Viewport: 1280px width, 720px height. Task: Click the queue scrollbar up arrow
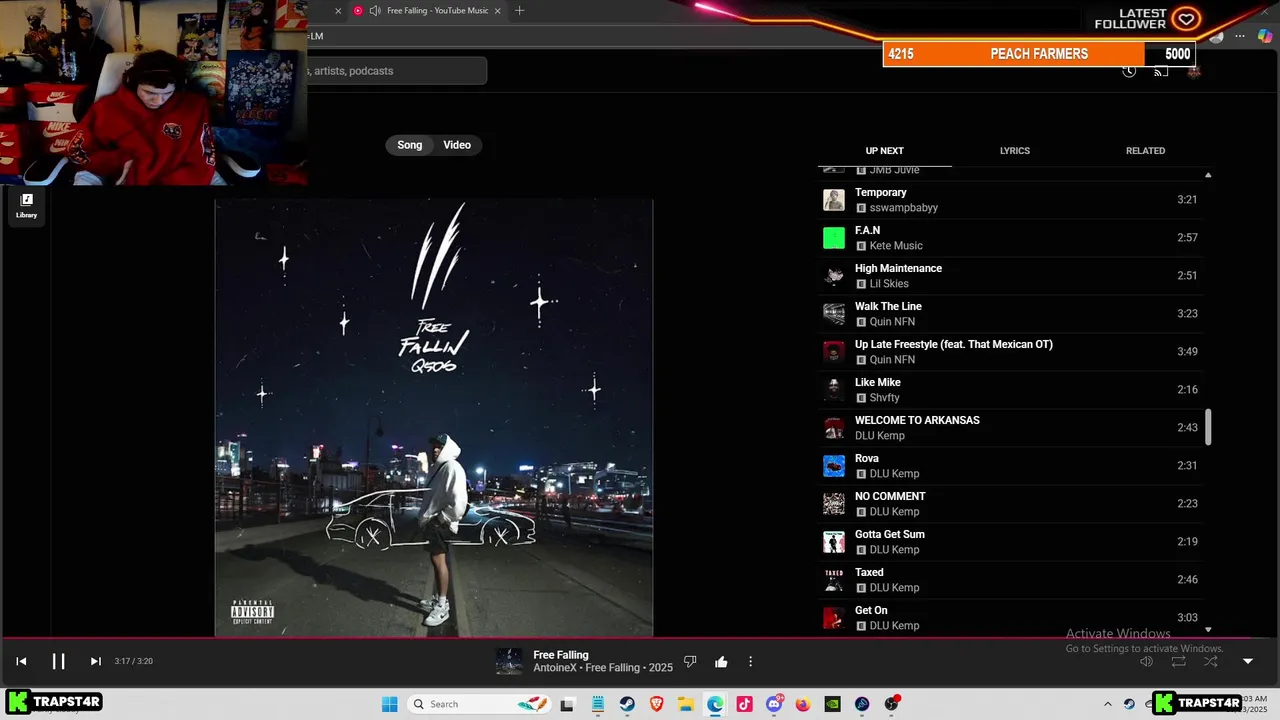[1208, 175]
